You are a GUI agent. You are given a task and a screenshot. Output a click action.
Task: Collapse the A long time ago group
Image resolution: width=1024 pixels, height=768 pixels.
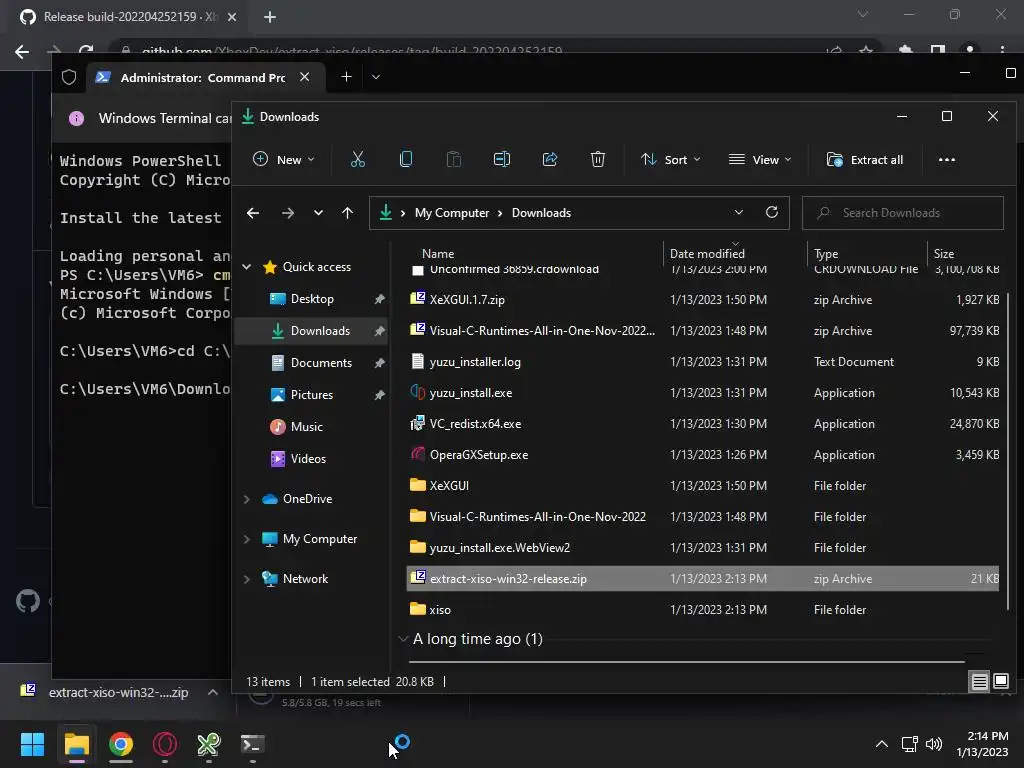pos(403,639)
